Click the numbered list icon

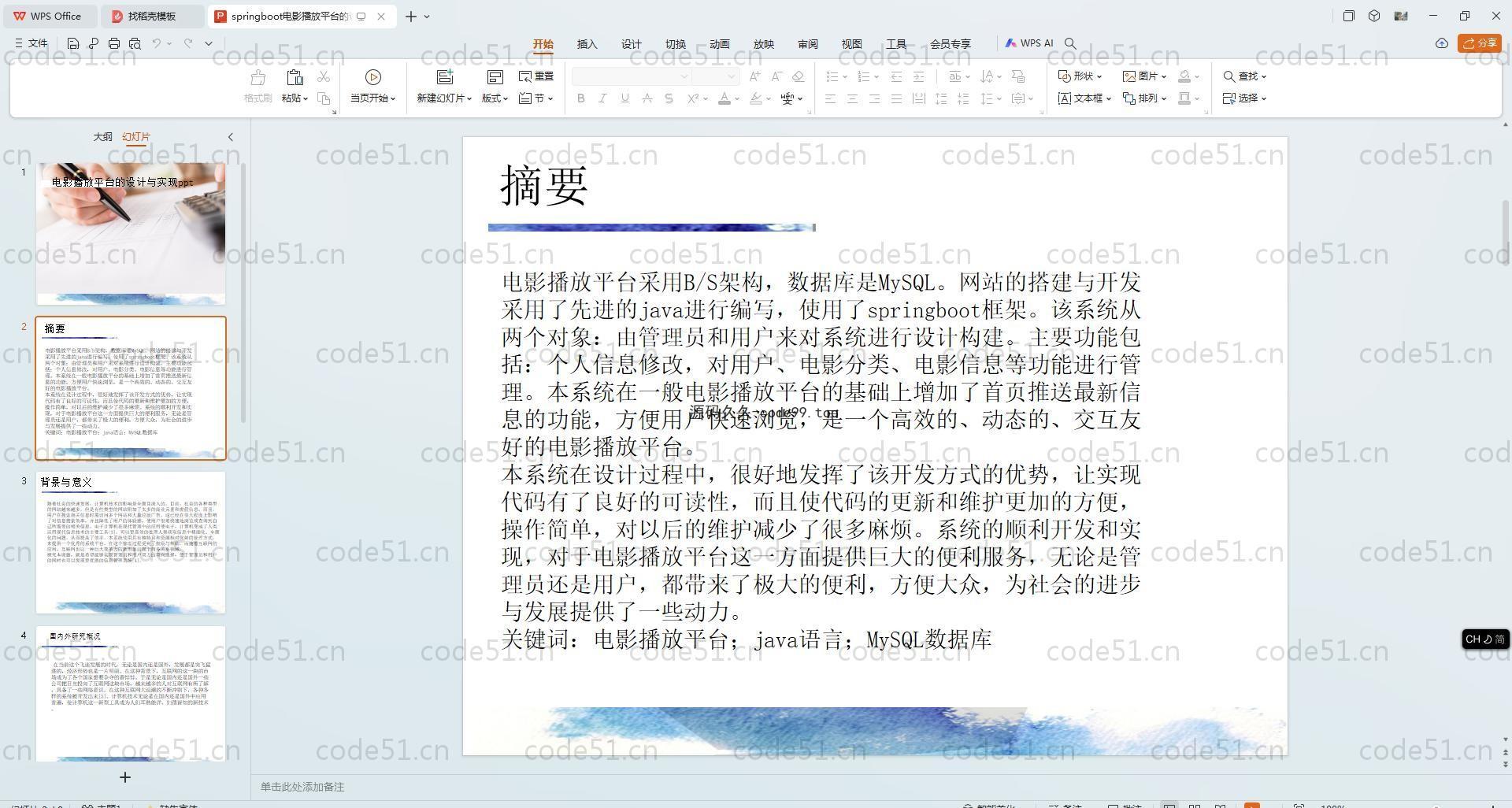863,76
